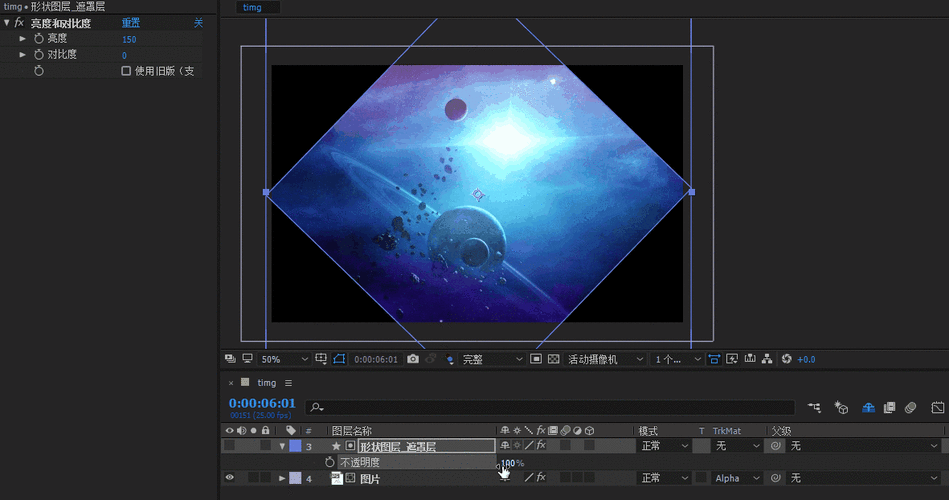
Task: Click the TrkMat column header
Action: pyautogui.click(x=726, y=431)
